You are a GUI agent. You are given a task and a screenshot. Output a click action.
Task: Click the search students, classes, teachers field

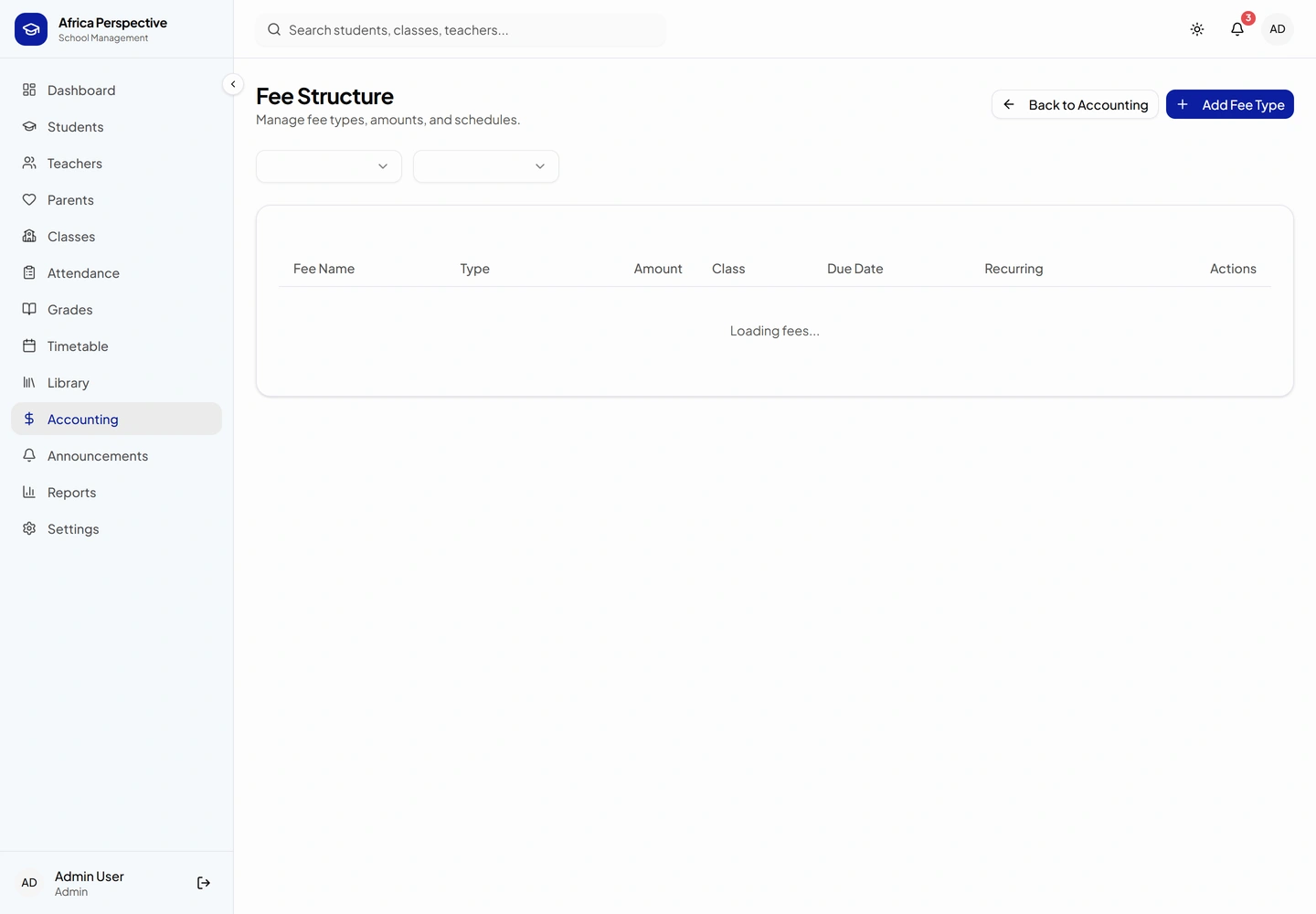tap(462, 29)
